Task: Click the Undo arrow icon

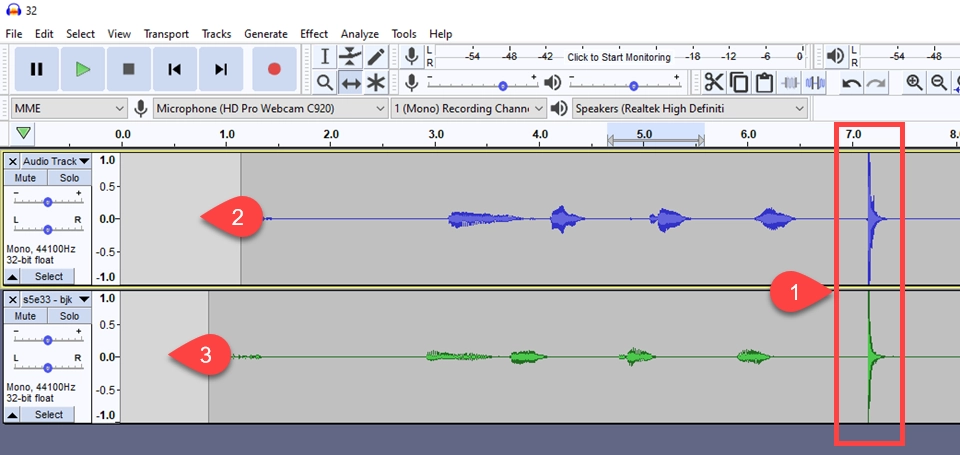Action: 851,82
